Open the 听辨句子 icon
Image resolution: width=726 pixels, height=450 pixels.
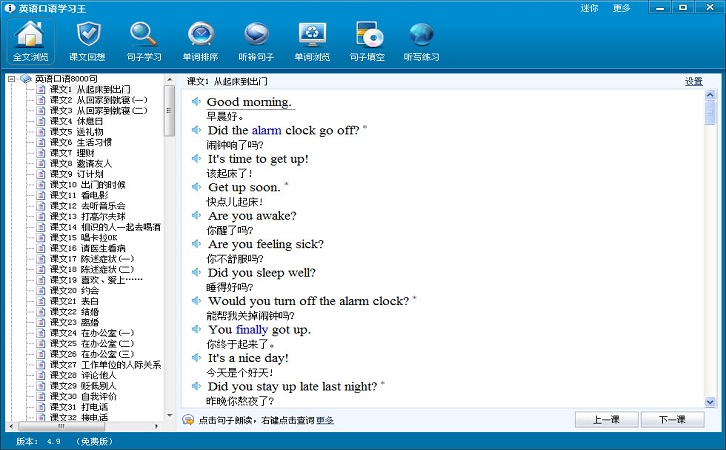coord(256,42)
